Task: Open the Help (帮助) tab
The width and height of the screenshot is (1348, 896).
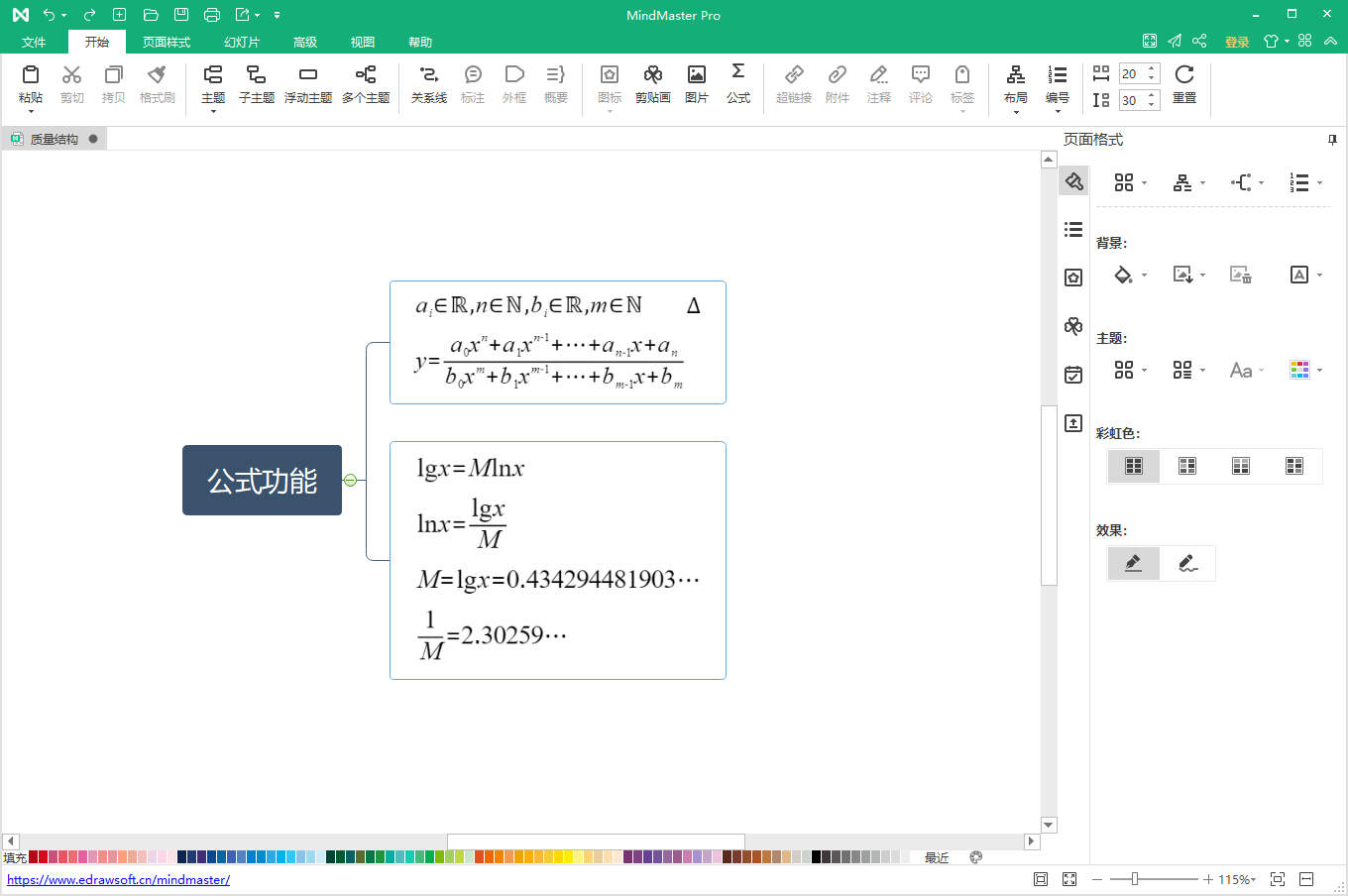Action: coord(420,42)
